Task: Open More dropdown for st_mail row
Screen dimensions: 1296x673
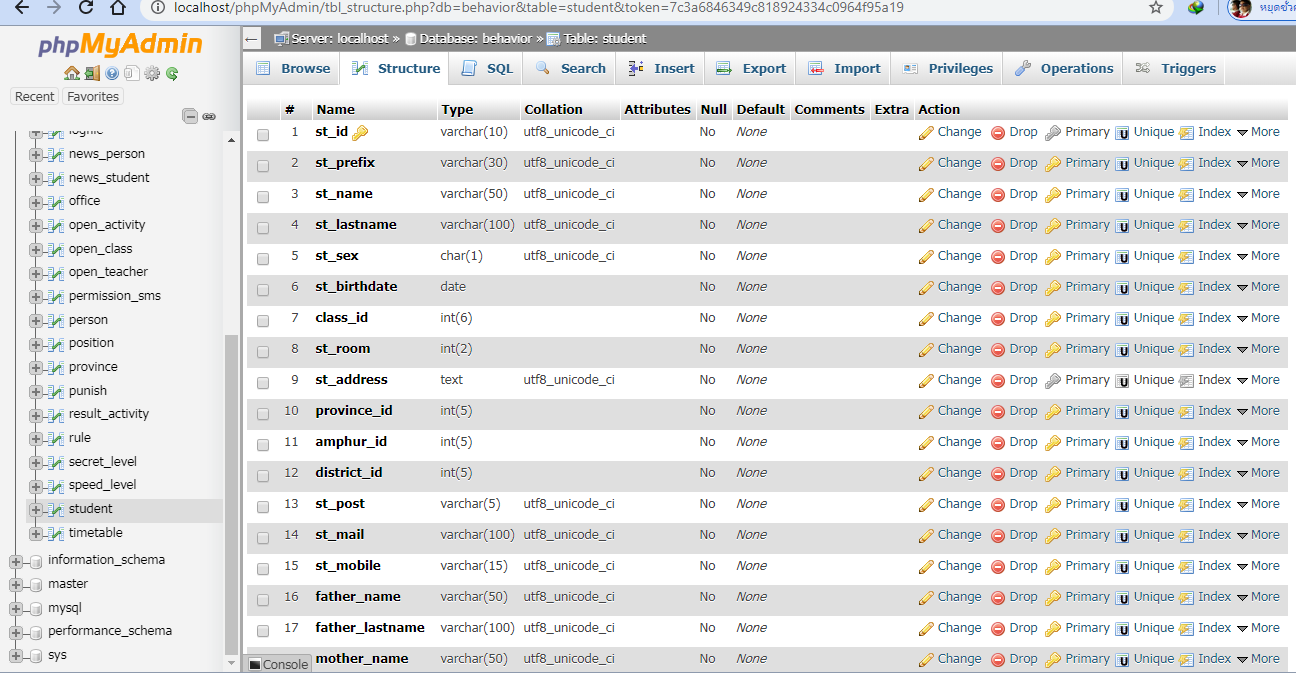Action: (x=1258, y=535)
